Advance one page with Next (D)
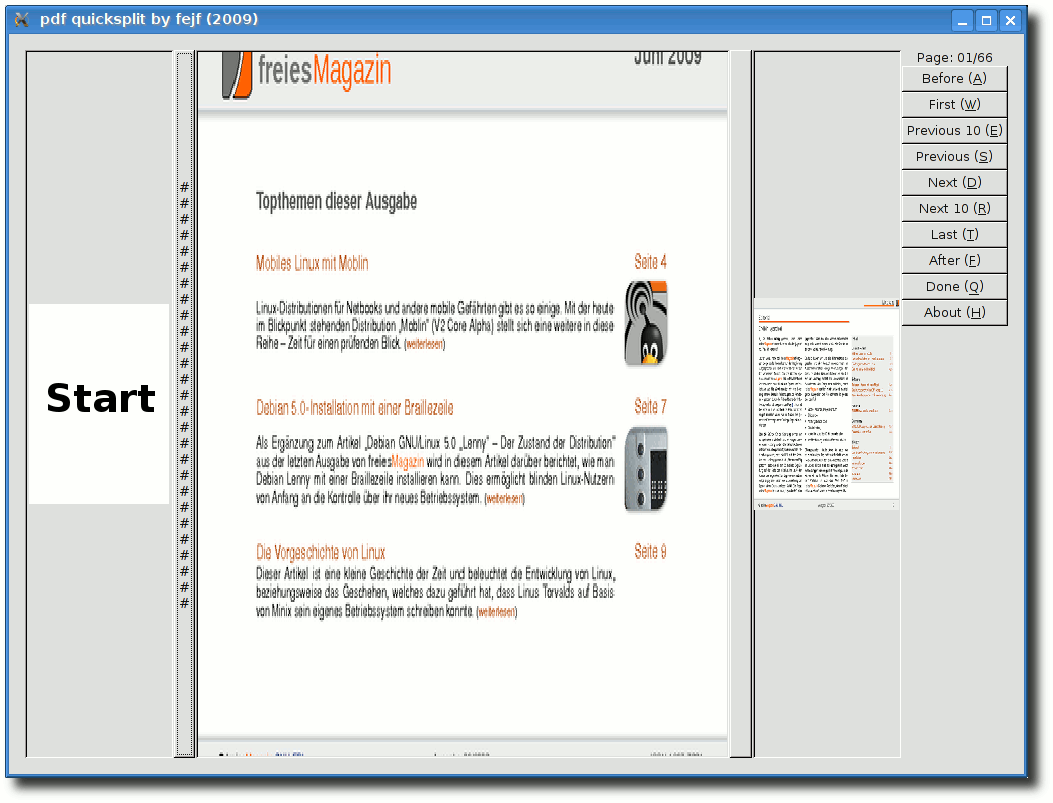The height and width of the screenshot is (803, 1053). pyautogui.click(x=954, y=182)
